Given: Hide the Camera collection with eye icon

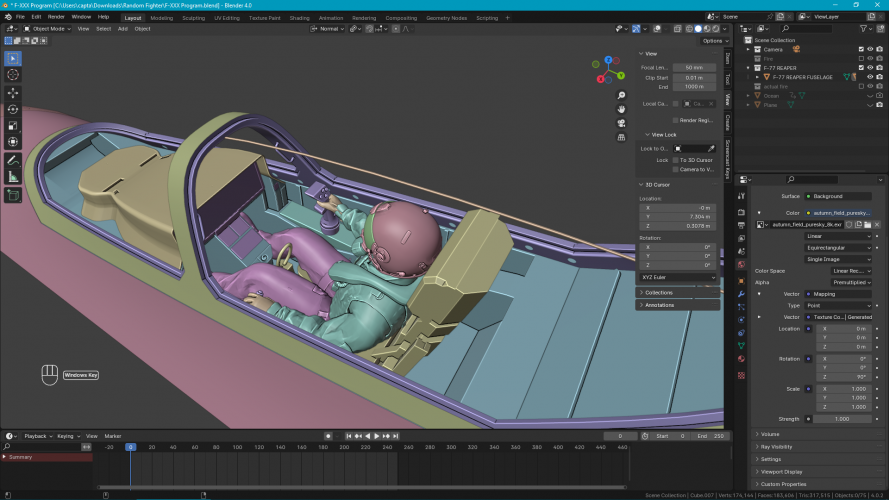Looking at the screenshot, I should tap(872, 48).
